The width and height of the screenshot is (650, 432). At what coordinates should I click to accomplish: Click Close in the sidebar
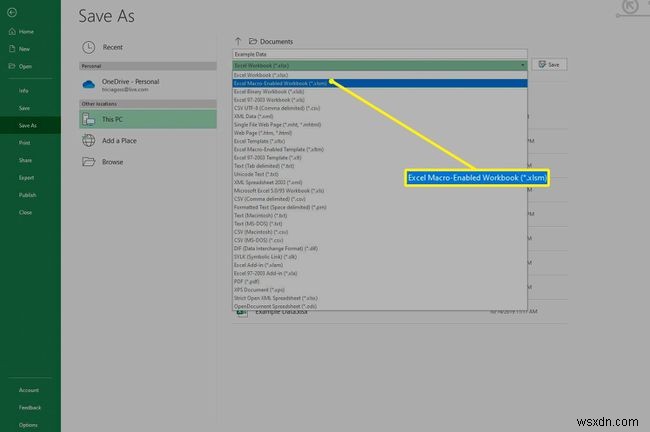pyautogui.click(x=25, y=212)
